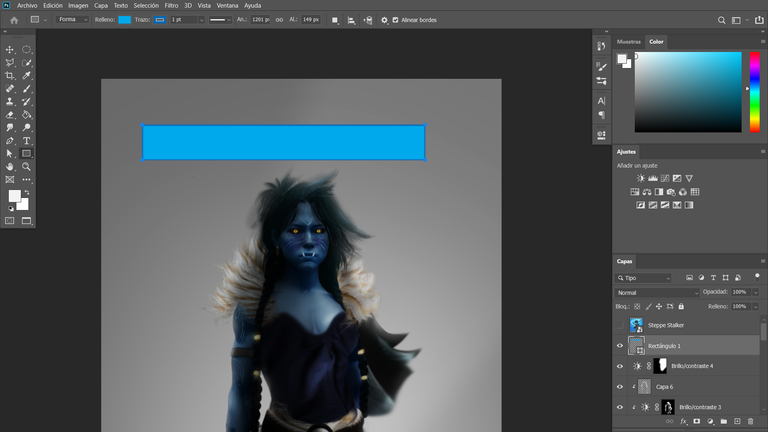
Task: Select the Horizontal Type tool
Action: coord(26,141)
